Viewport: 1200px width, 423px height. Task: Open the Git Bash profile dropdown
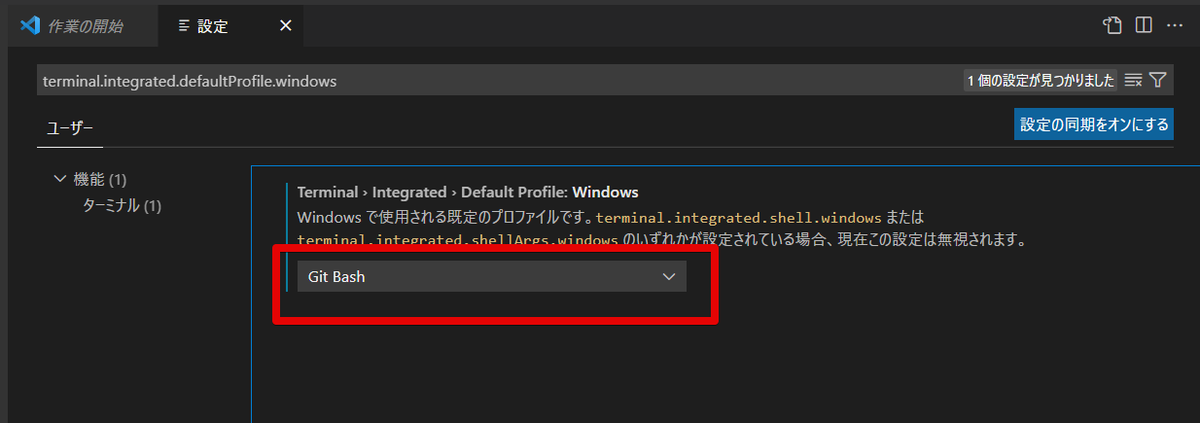coord(491,277)
